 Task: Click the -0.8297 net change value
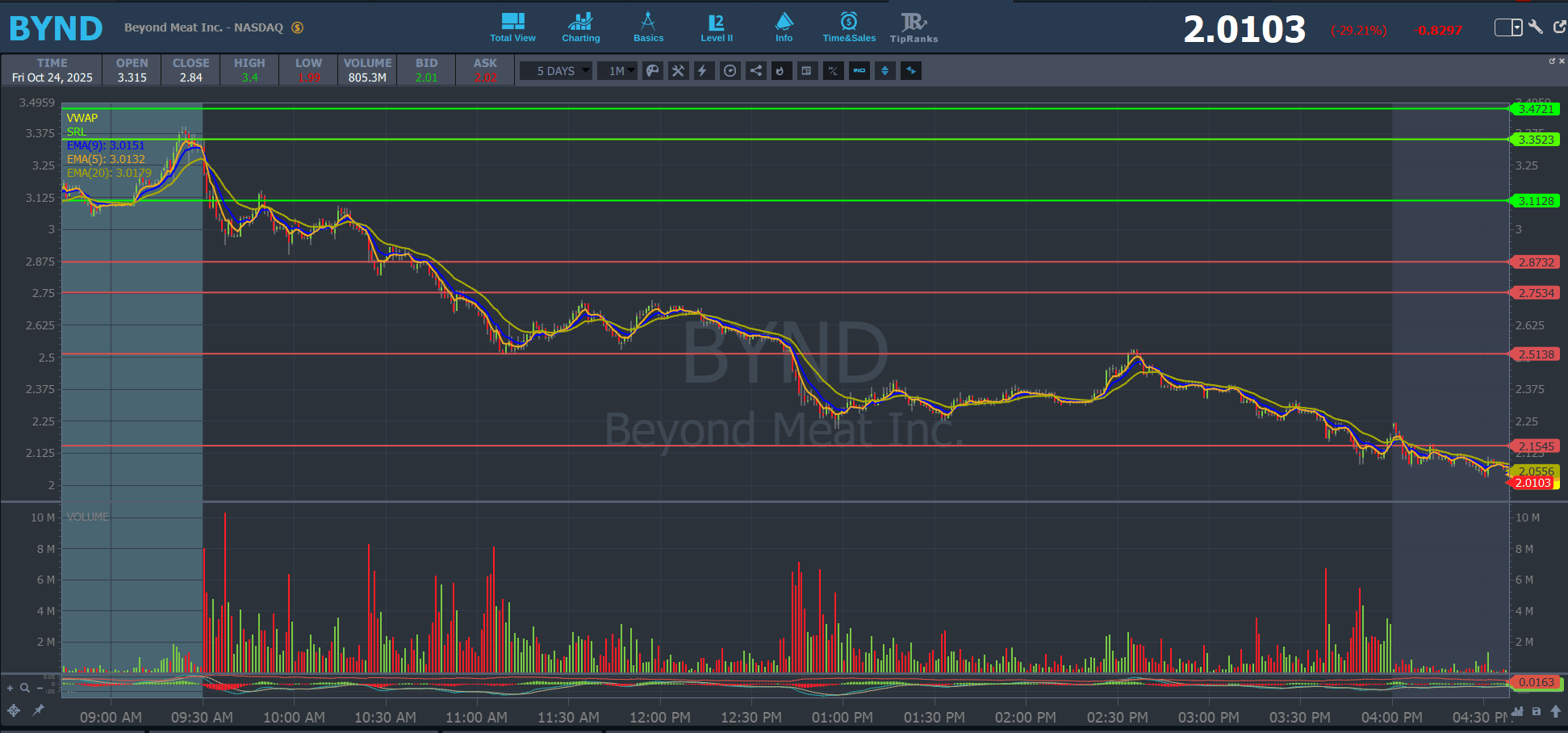point(1439,31)
